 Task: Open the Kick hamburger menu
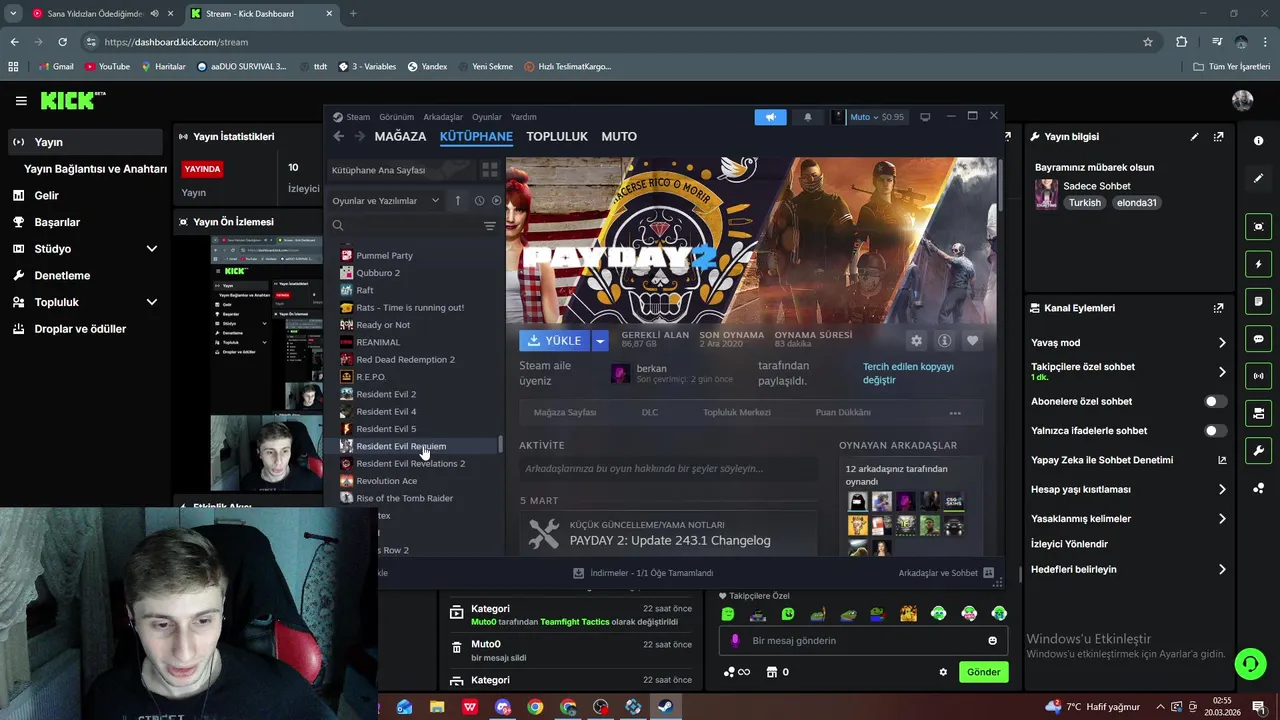click(21, 101)
